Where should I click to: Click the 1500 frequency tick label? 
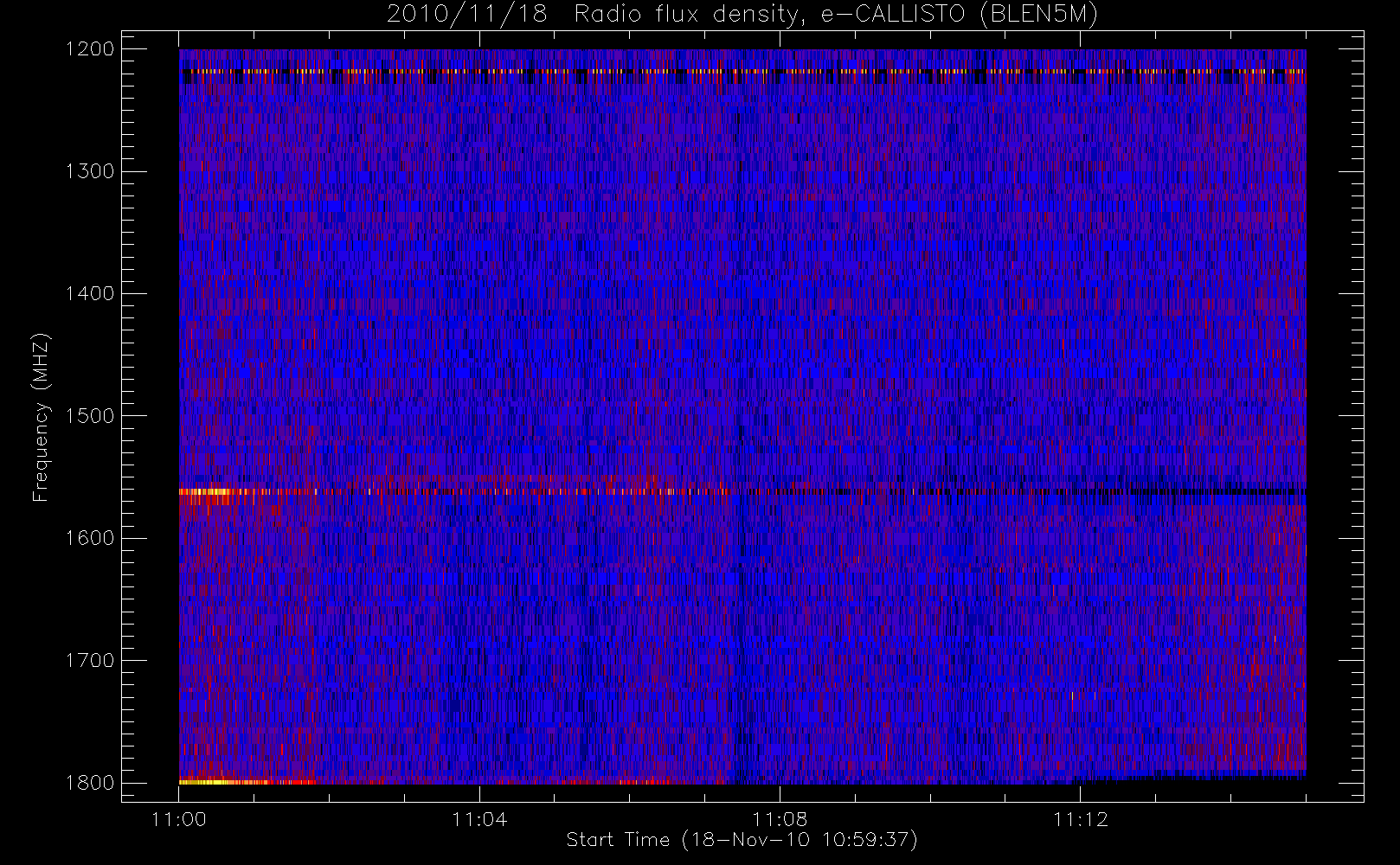(x=90, y=416)
